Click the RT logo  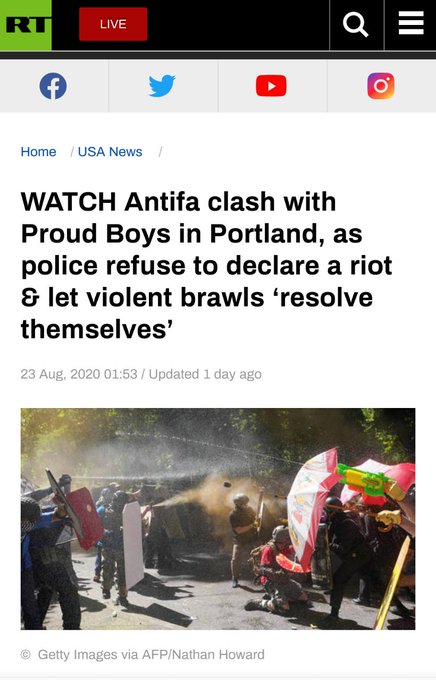click(26, 25)
